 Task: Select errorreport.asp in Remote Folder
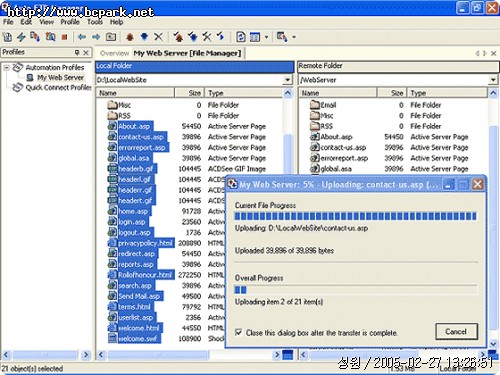(x=344, y=158)
